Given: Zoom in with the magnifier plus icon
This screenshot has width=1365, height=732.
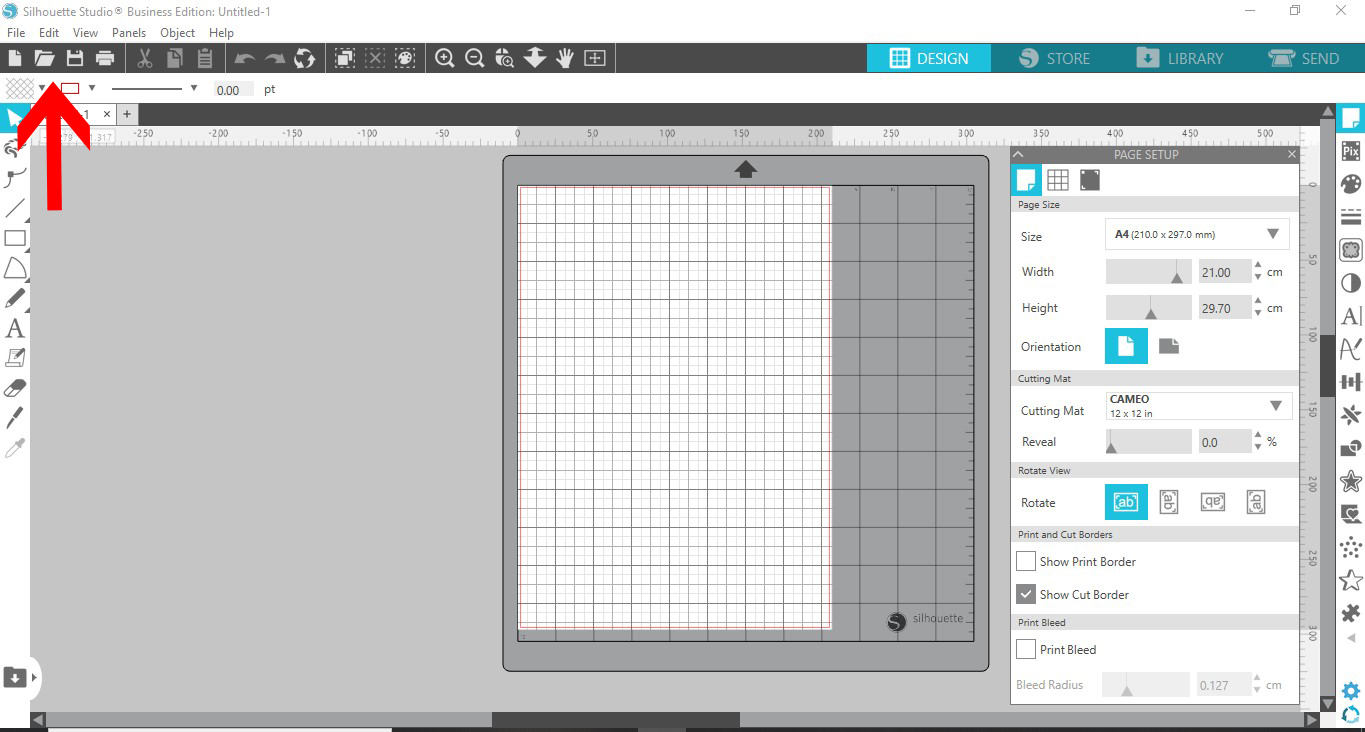Looking at the screenshot, I should [x=445, y=58].
